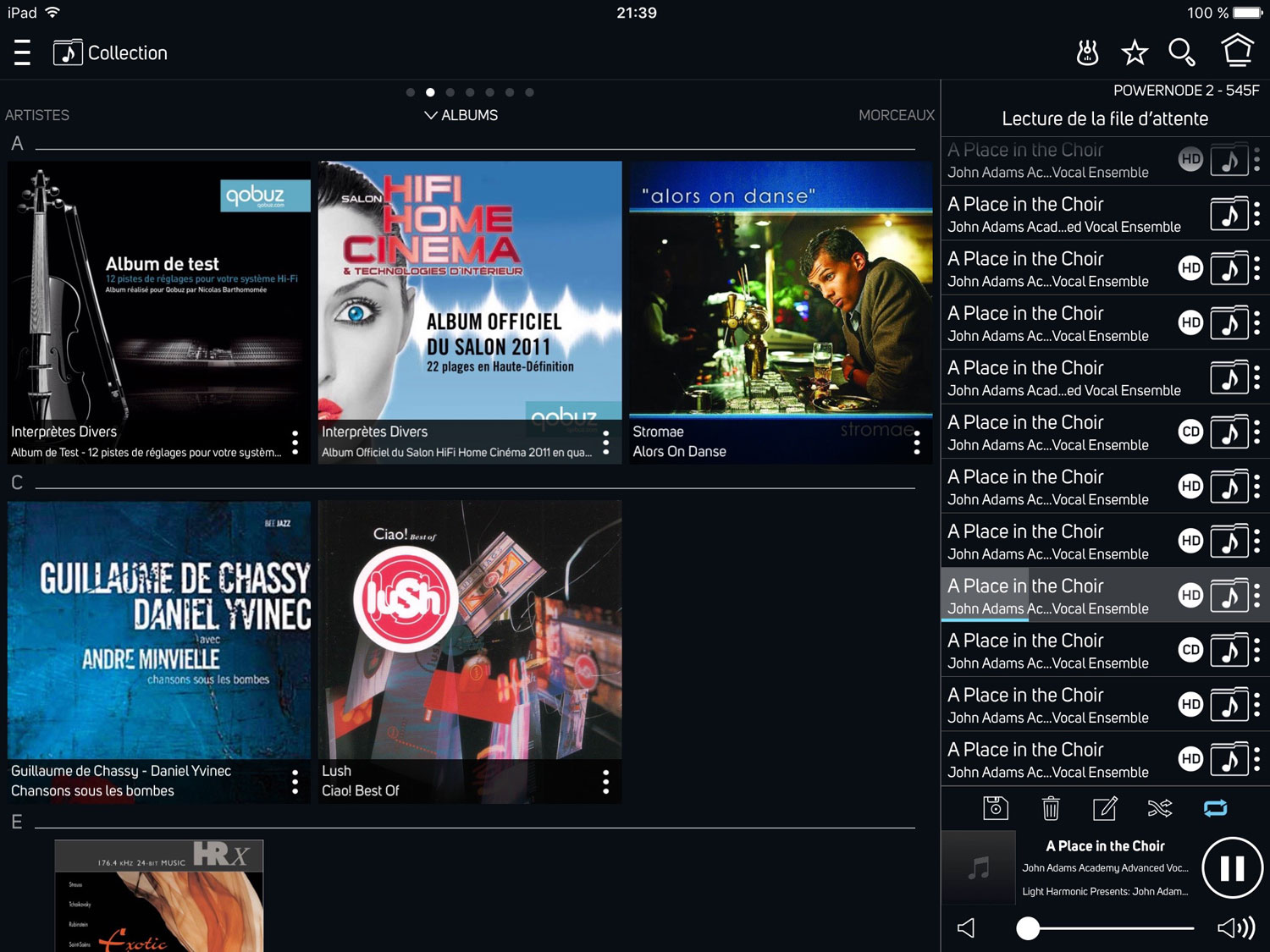Select the POWERNODE 2 - 545F player
This screenshot has height=952, width=1270.
1186,91
